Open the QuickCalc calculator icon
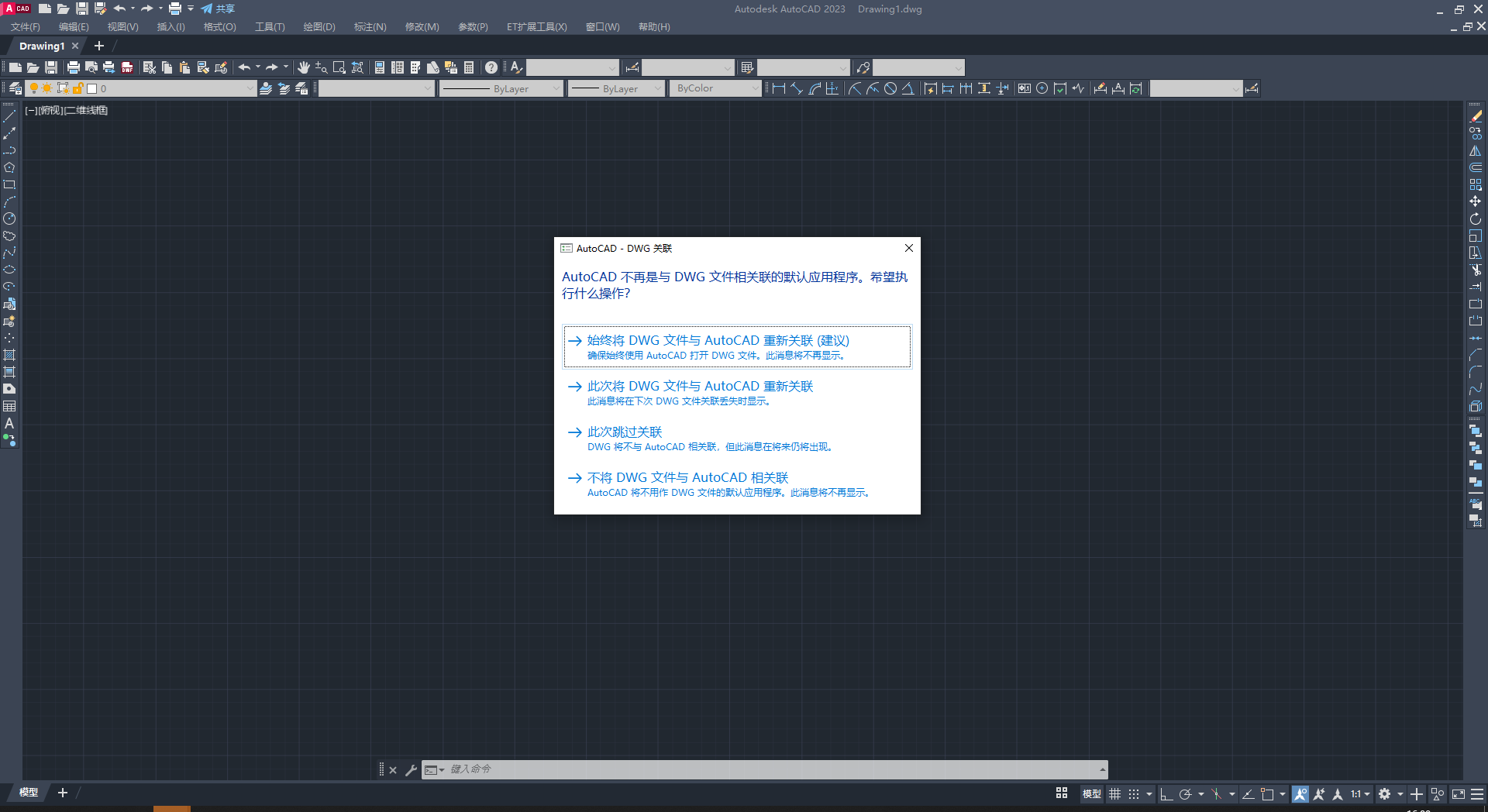 tap(469, 68)
